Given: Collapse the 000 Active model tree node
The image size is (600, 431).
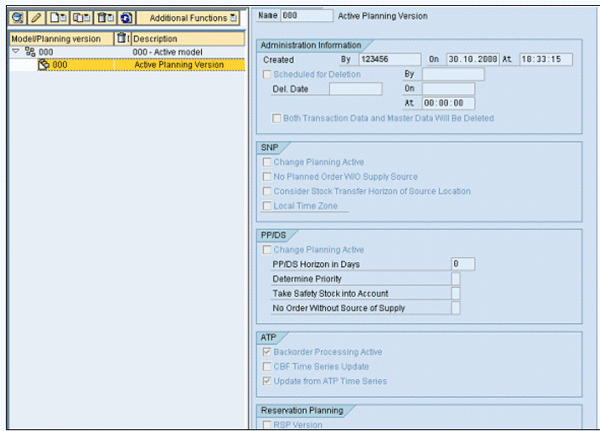Looking at the screenshot, I should click(13, 52).
